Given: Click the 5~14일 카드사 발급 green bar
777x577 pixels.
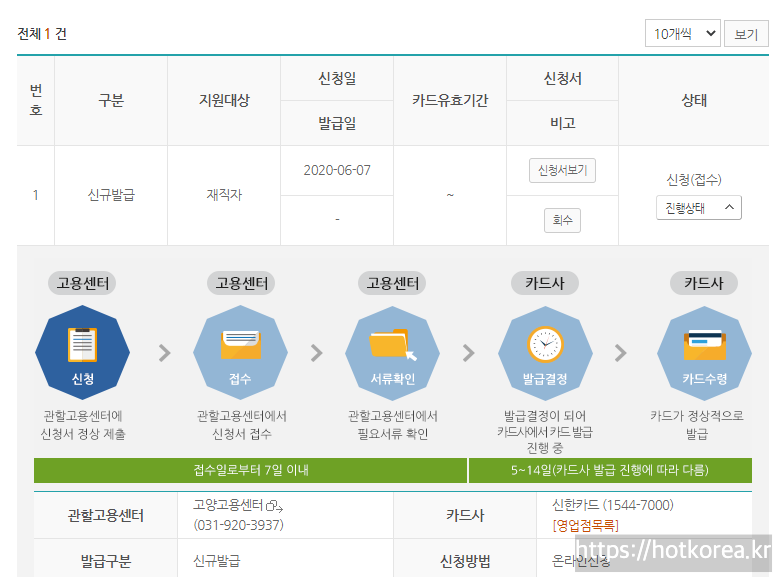Looking at the screenshot, I should (610, 470).
